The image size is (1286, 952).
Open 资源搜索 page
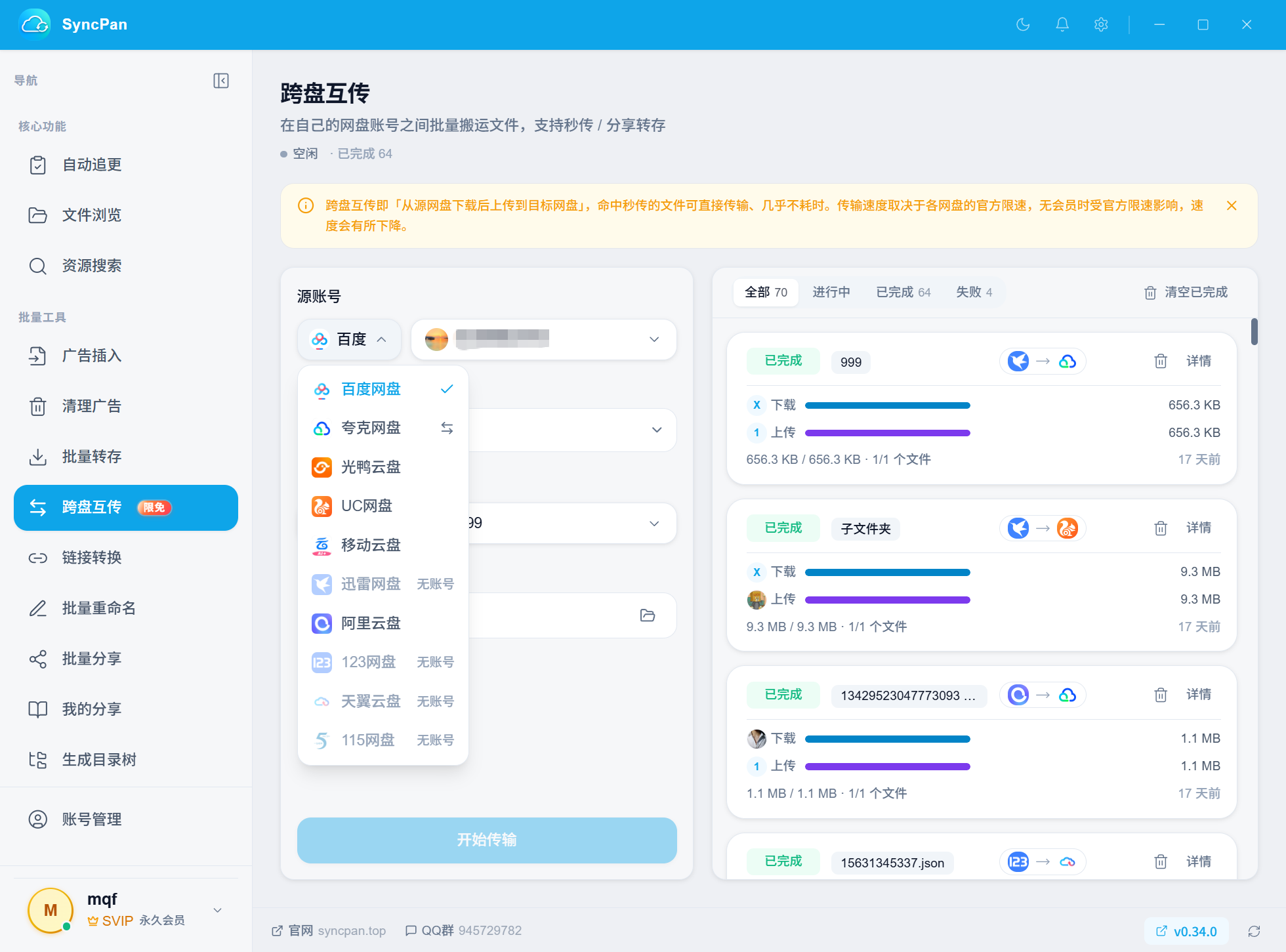tap(126, 266)
